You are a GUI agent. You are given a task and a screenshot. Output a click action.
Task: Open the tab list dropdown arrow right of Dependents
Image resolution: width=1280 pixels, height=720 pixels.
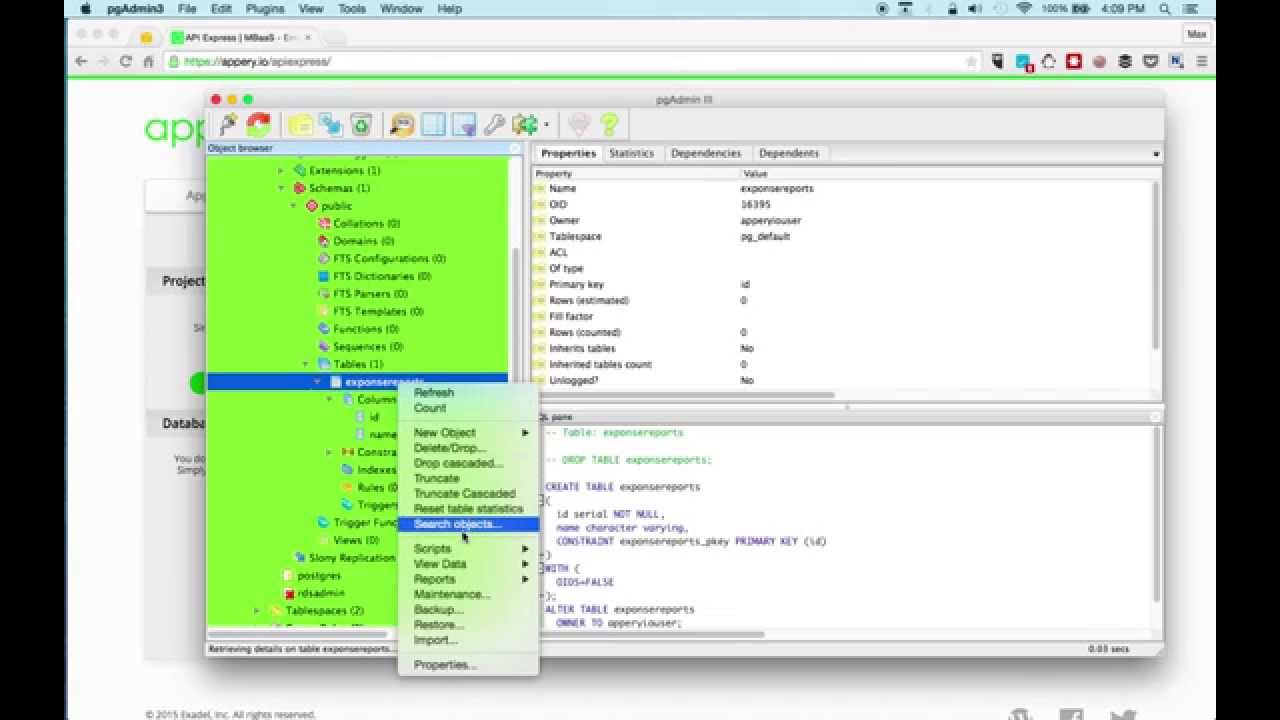(1156, 154)
